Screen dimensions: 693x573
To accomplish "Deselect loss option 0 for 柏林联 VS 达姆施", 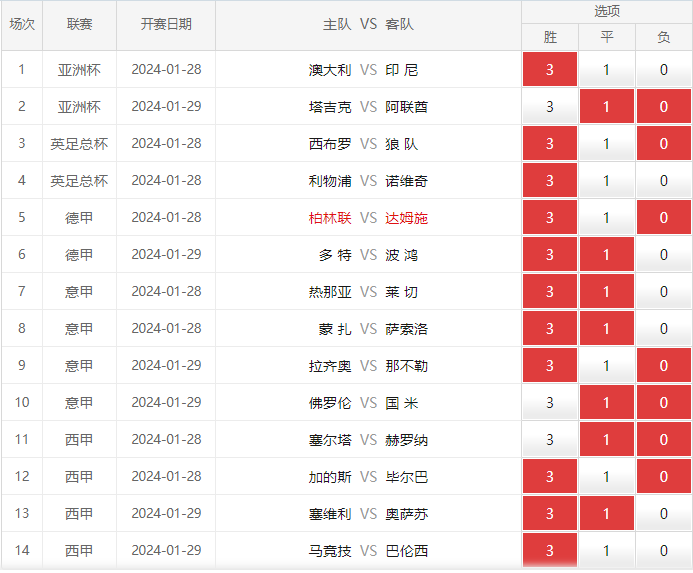I will [x=663, y=218].
